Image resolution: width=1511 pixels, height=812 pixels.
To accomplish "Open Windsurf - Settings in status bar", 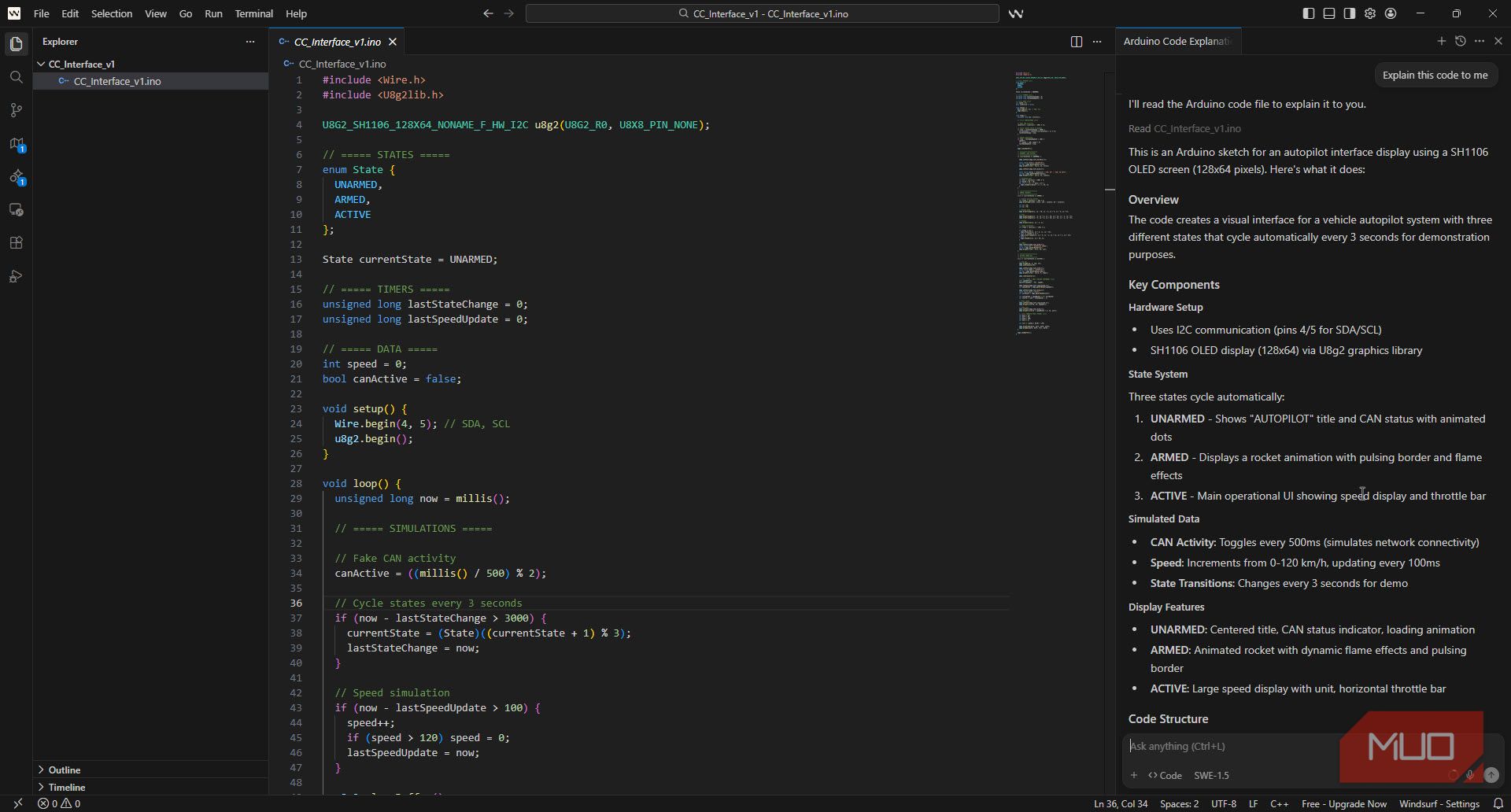I will click(x=1439, y=803).
